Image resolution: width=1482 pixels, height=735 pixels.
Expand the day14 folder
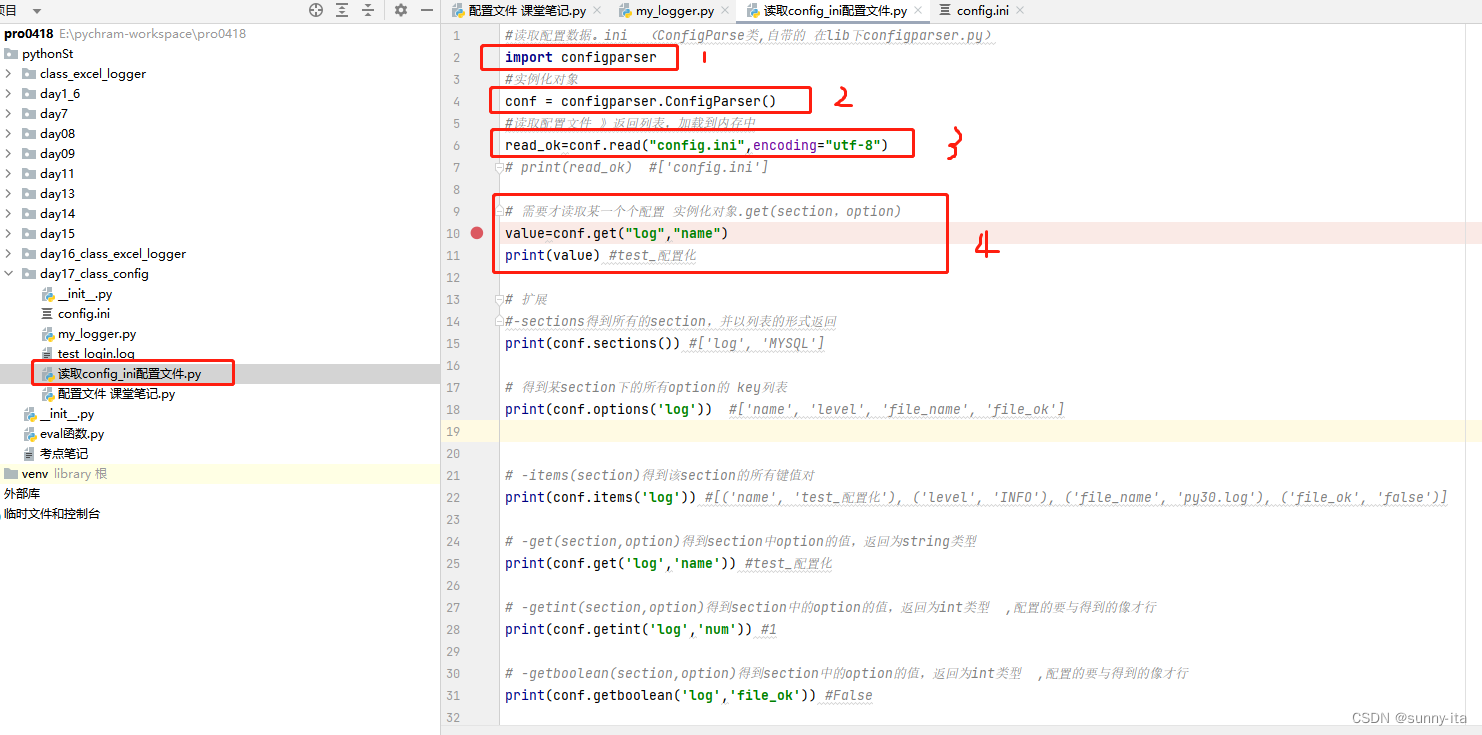(x=9, y=214)
